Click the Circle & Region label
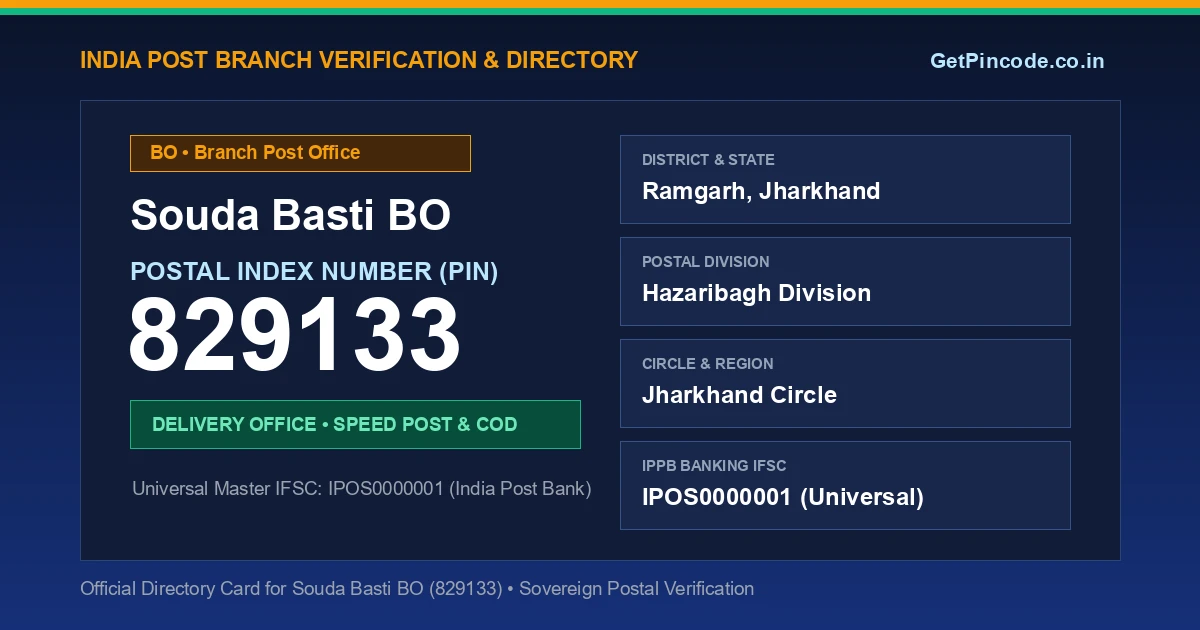The height and width of the screenshot is (630, 1200). click(x=708, y=364)
